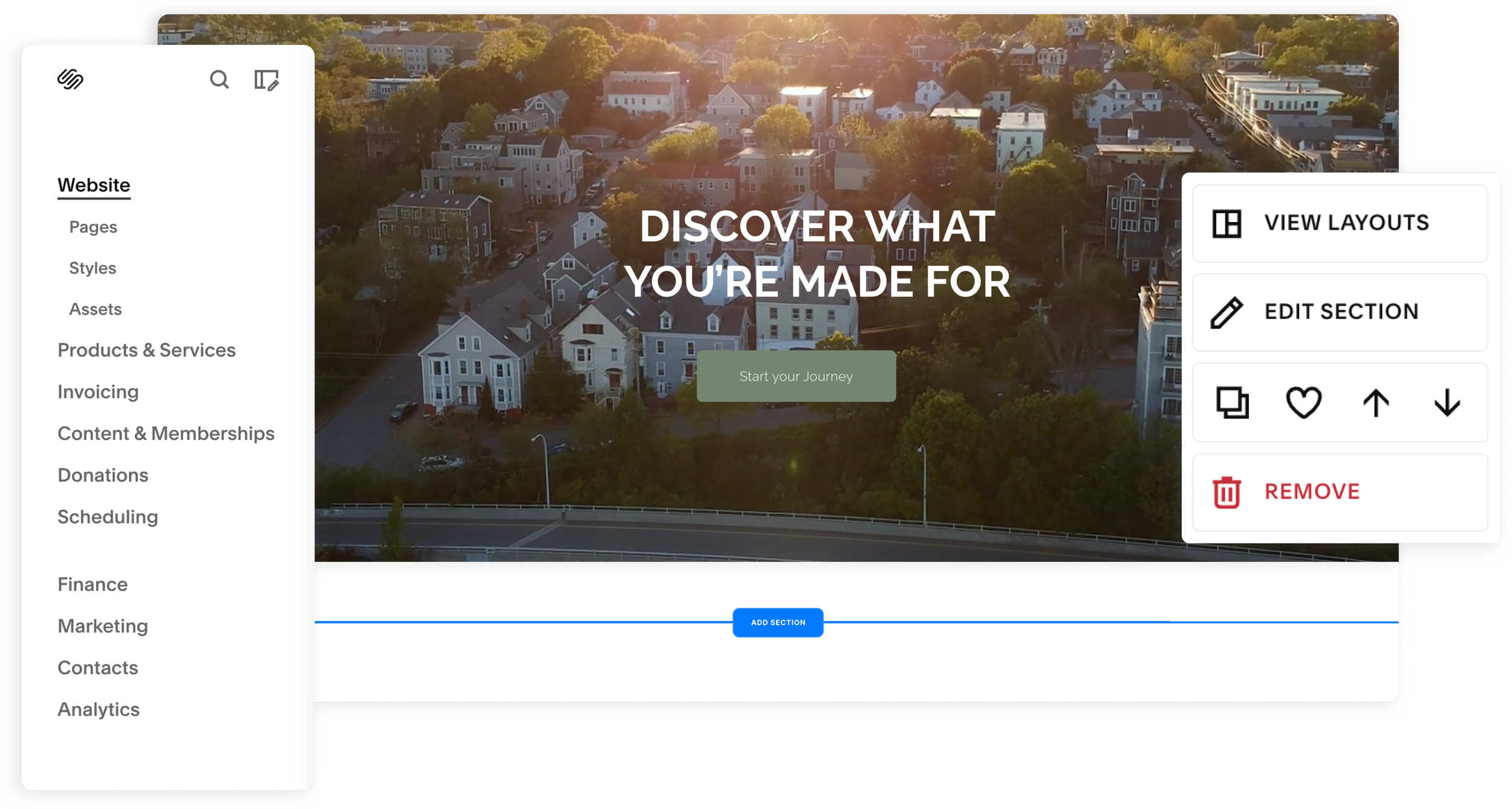Select the Edit Section pencil option
Viewport: 1512px width, 809px height.
(x=1340, y=312)
